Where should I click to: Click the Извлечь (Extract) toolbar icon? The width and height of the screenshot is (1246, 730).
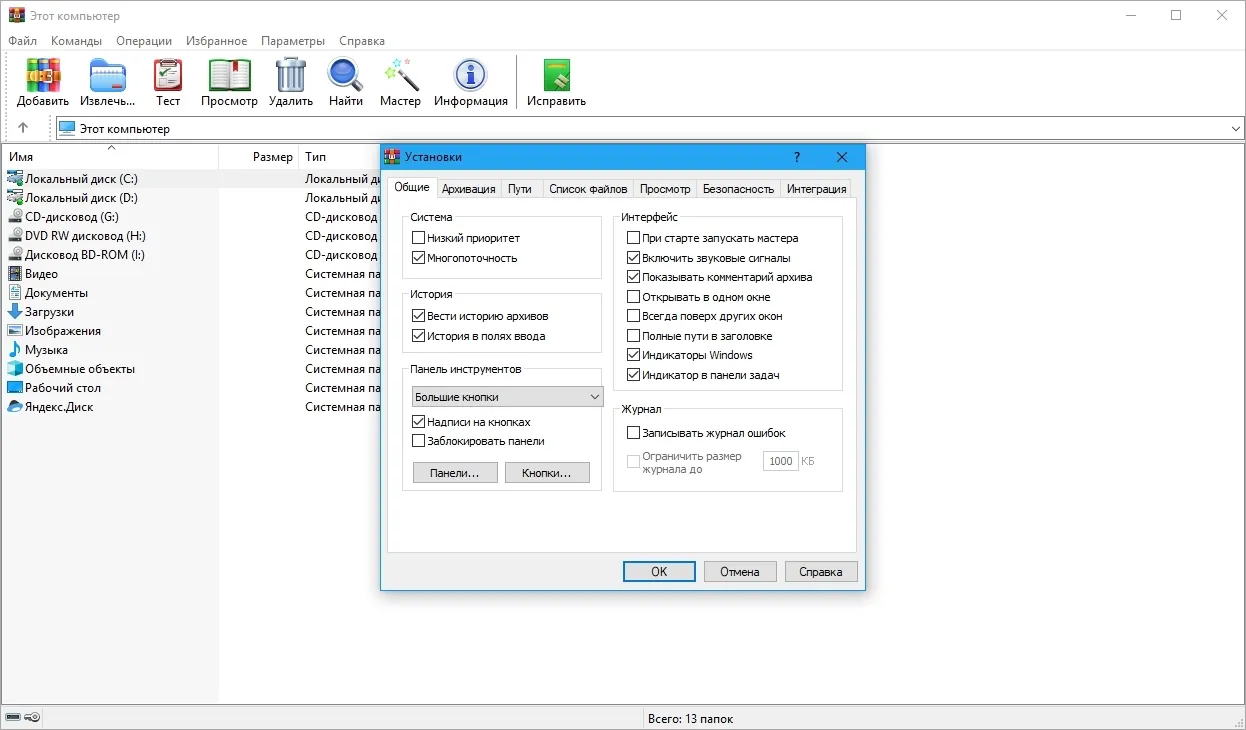(108, 76)
